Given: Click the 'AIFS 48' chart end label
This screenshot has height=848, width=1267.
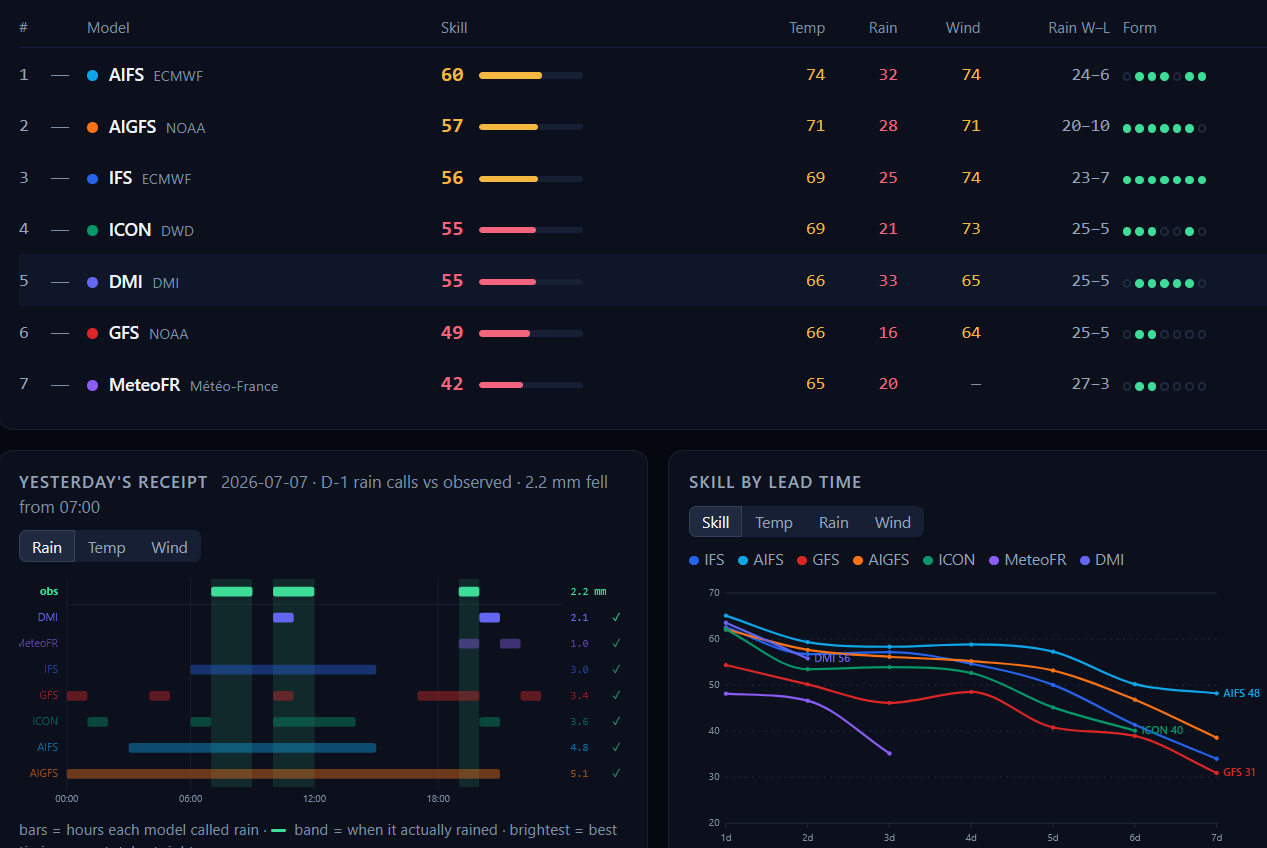Looking at the screenshot, I should (1241, 693).
